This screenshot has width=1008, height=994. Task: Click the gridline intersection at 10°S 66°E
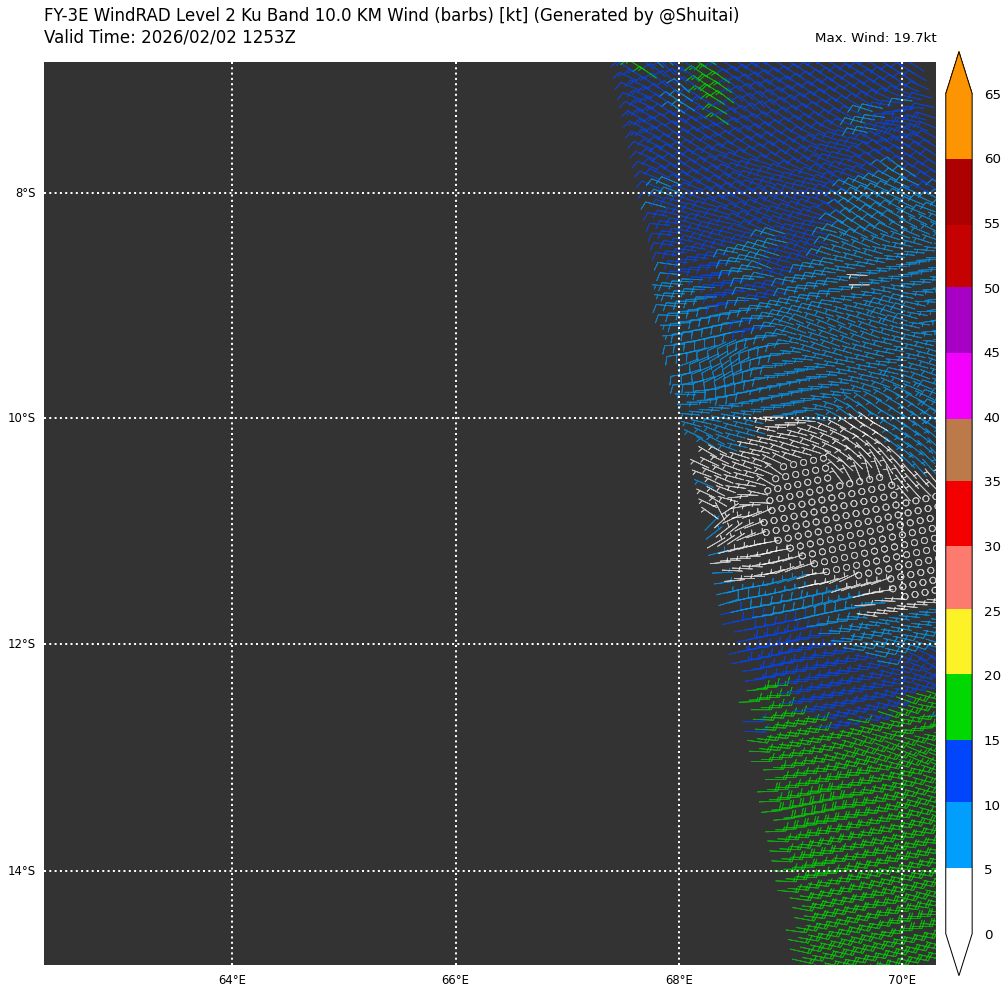(x=456, y=418)
